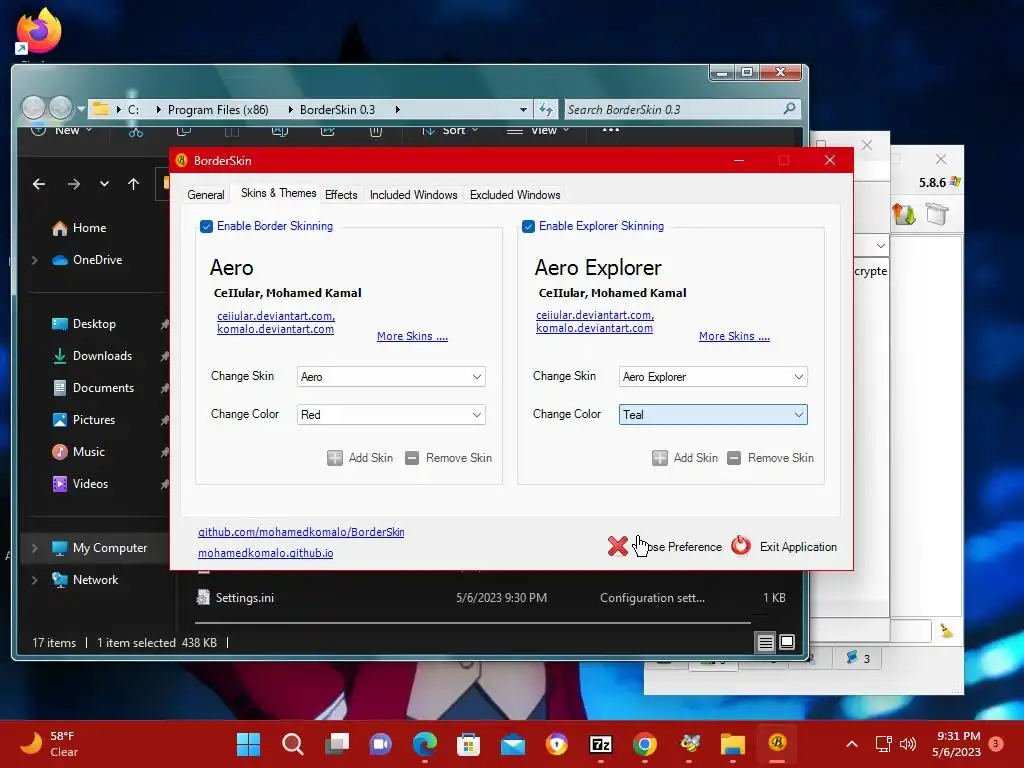The width and height of the screenshot is (1024, 768).
Task: Enable Border Skinning checkbox
Action: (x=206, y=227)
